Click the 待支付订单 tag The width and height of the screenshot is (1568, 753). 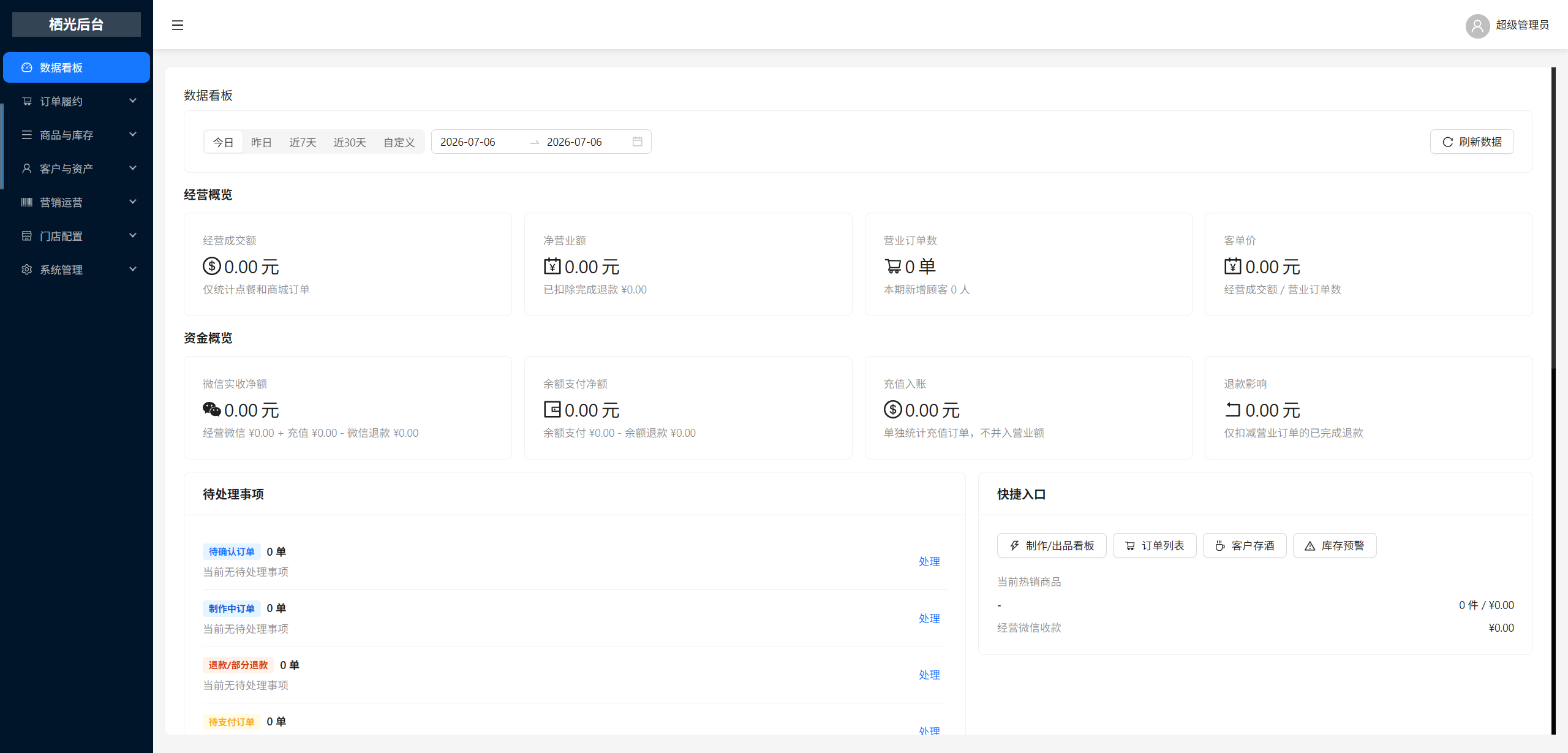232,722
